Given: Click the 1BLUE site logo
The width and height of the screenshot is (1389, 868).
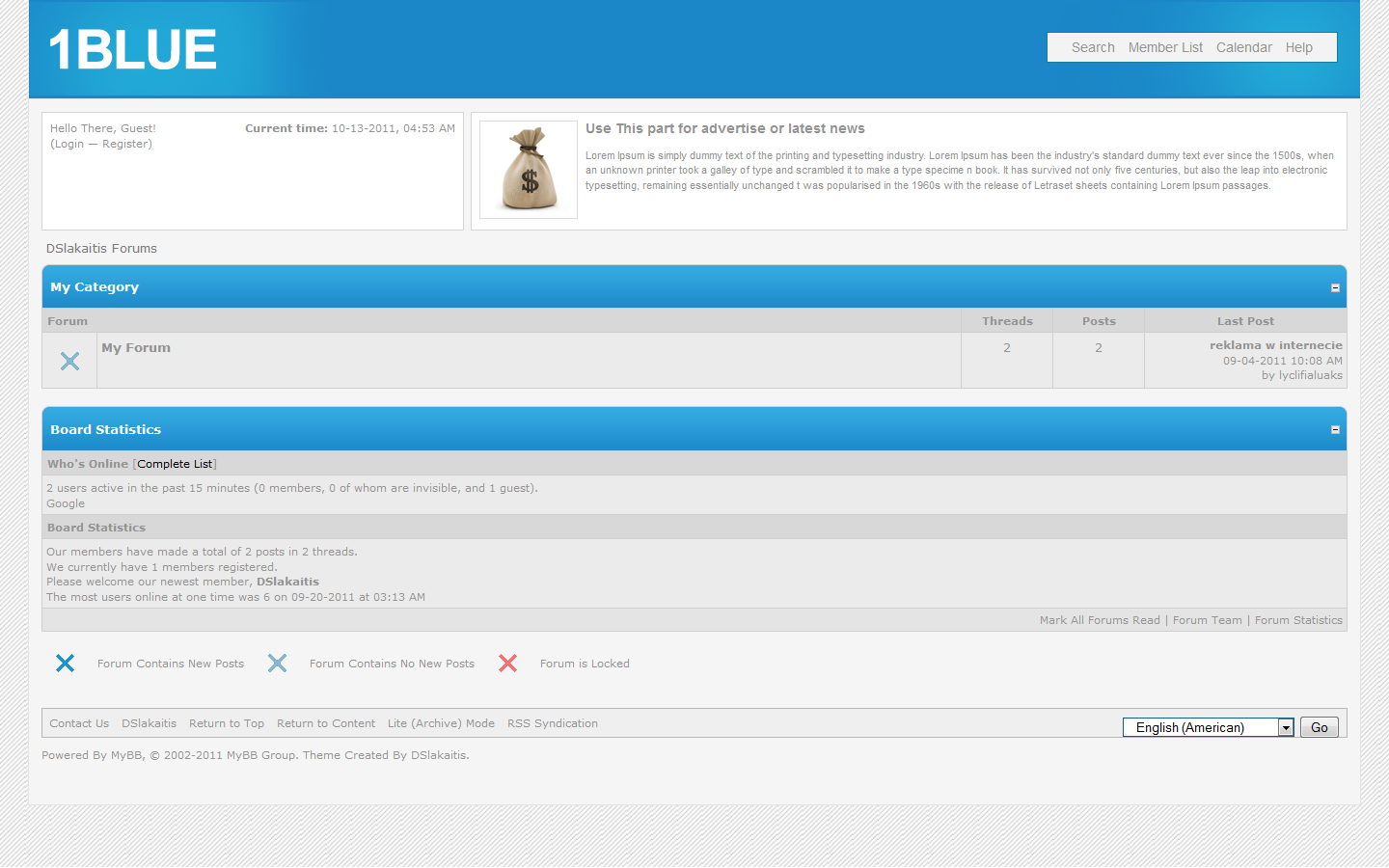Looking at the screenshot, I should point(132,49).
